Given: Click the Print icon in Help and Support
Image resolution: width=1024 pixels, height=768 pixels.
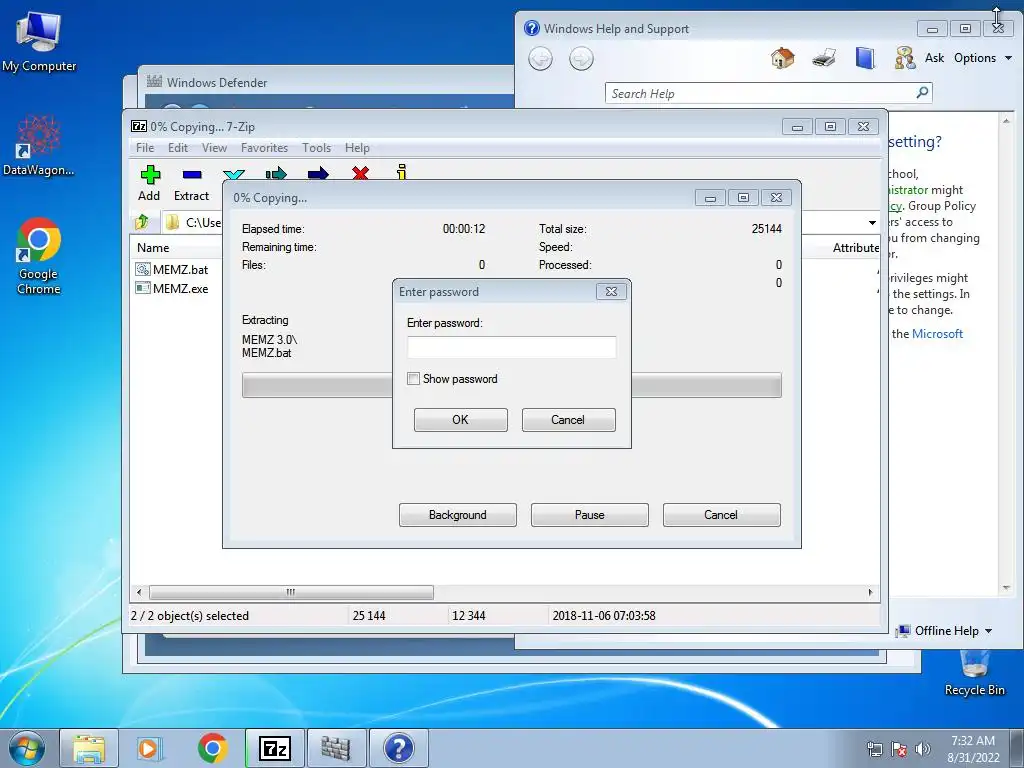Looking at the screenshot, I should (824, 58).
